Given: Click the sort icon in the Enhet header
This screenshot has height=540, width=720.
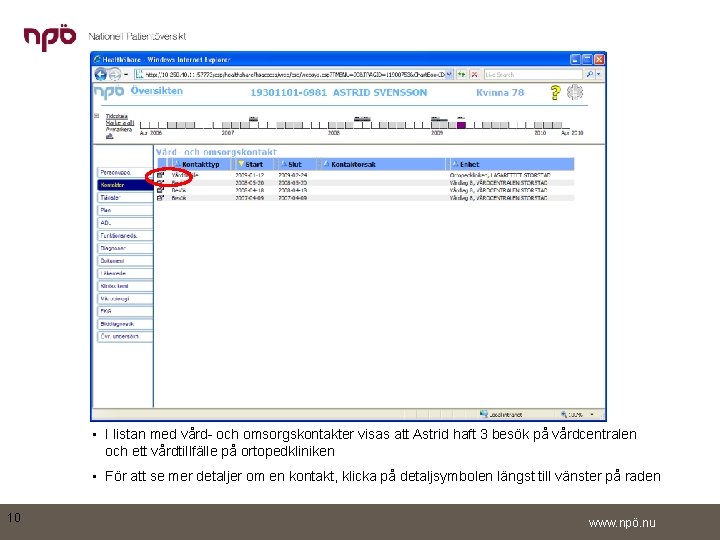Looking at the screenshot, I should (x=455, y=164).
